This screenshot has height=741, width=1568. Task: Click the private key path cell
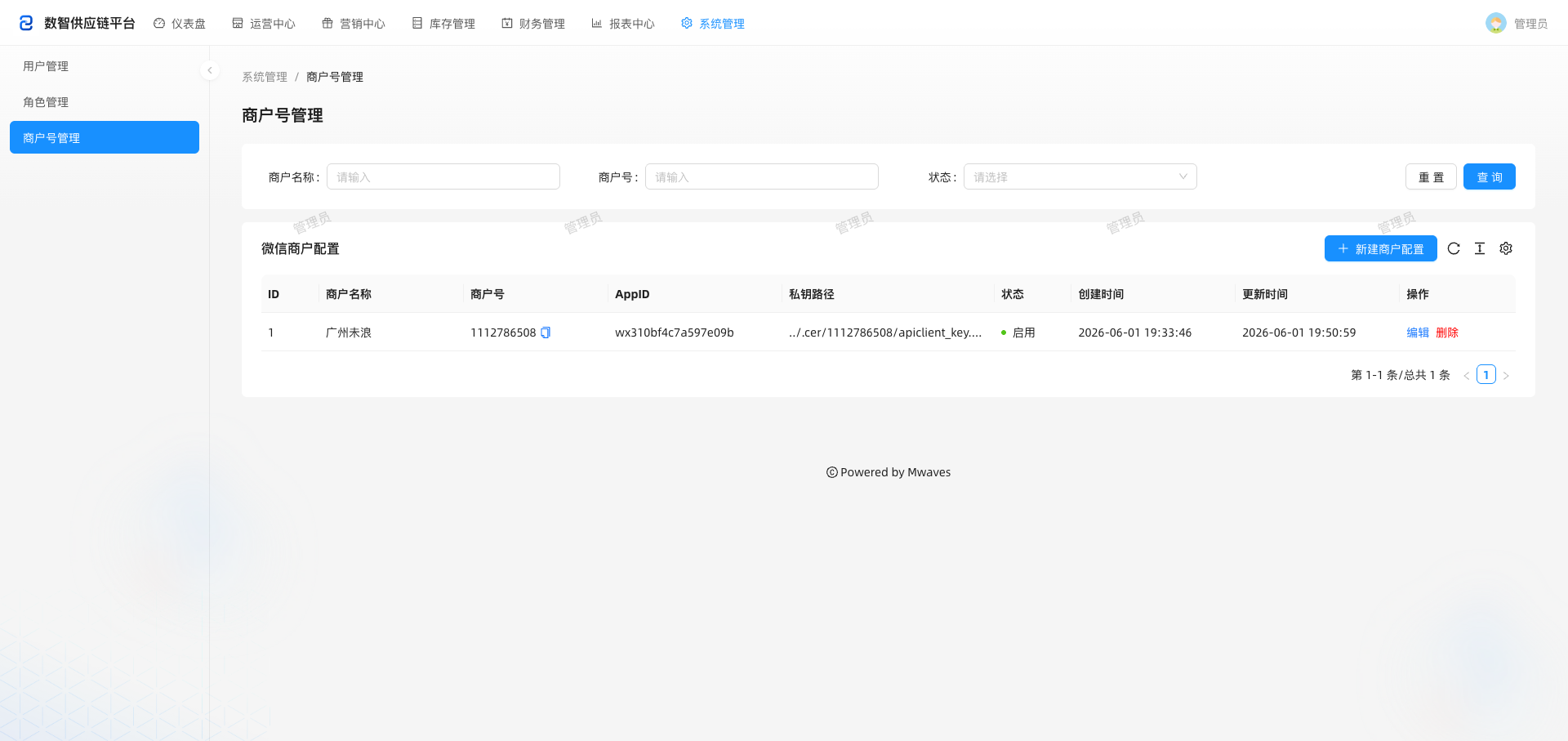click(x=885, y=333)
